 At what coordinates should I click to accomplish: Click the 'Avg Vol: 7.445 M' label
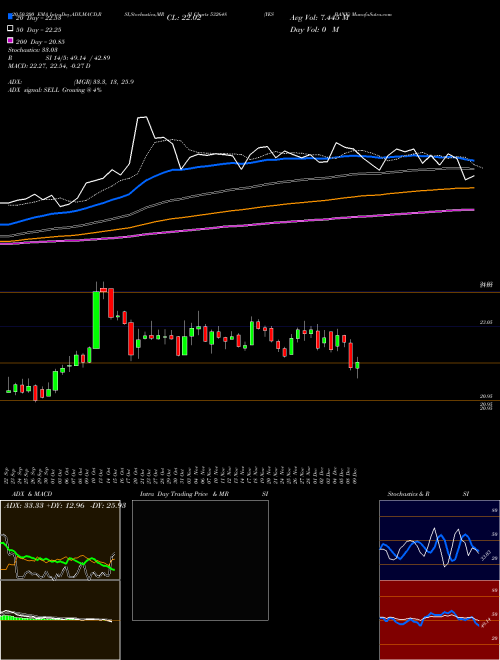(x=319, y=18)
